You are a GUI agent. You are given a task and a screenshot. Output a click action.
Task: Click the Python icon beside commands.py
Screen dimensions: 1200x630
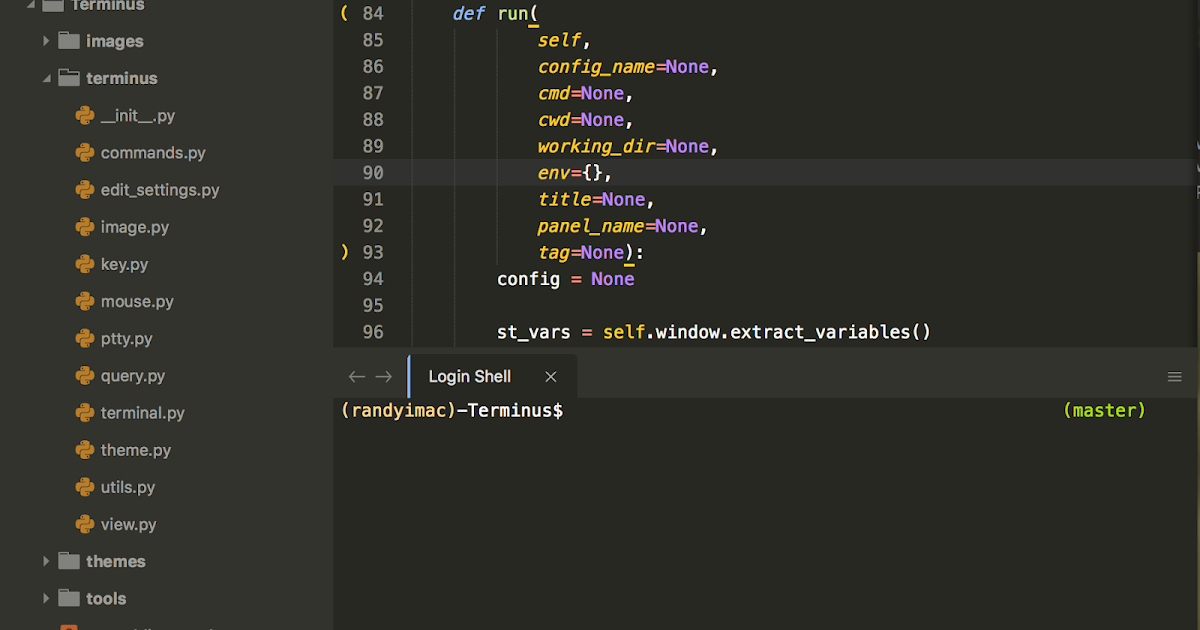[85, 153]
